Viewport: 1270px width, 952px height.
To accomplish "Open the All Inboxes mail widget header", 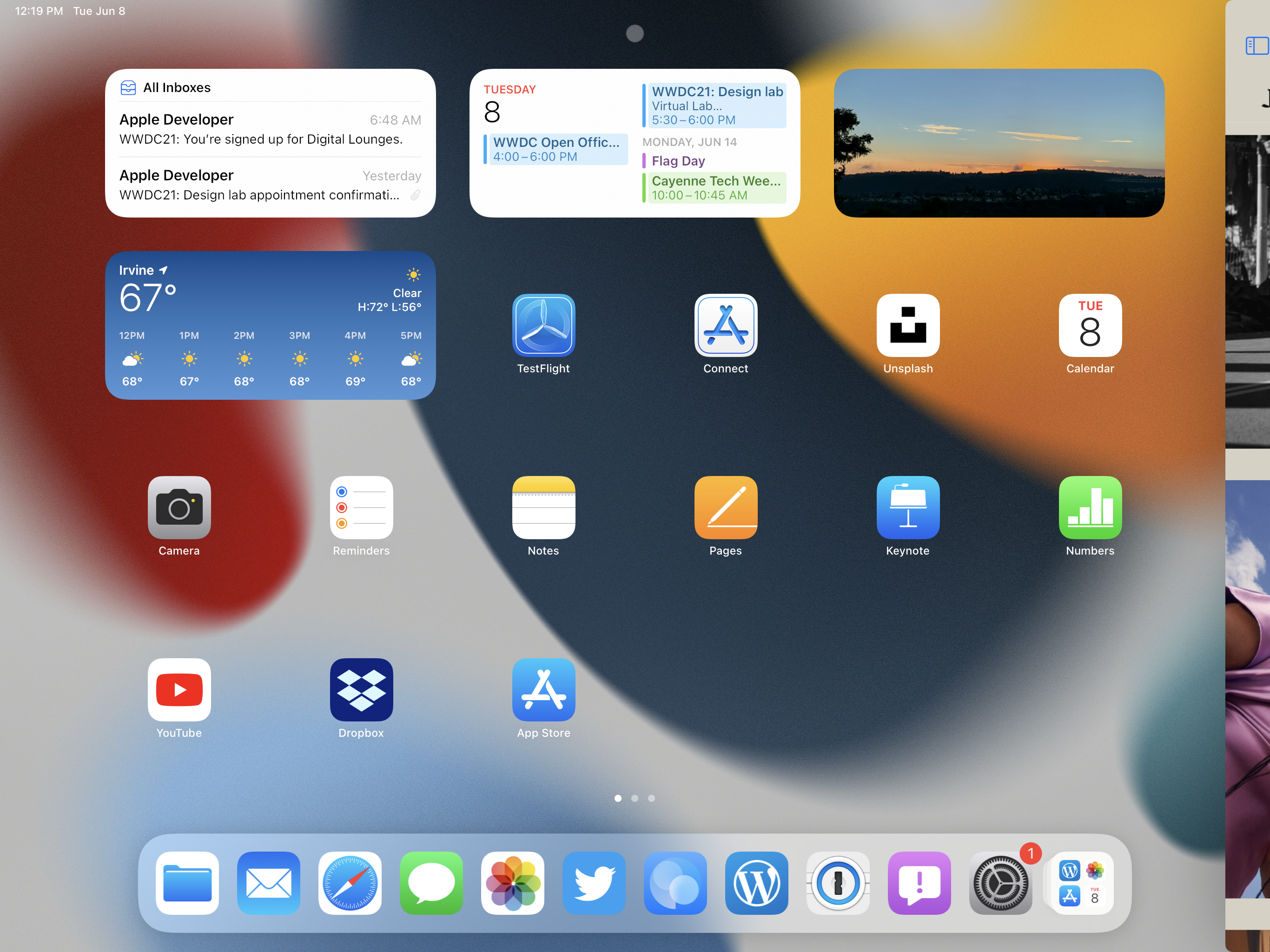I will point(166,87).
